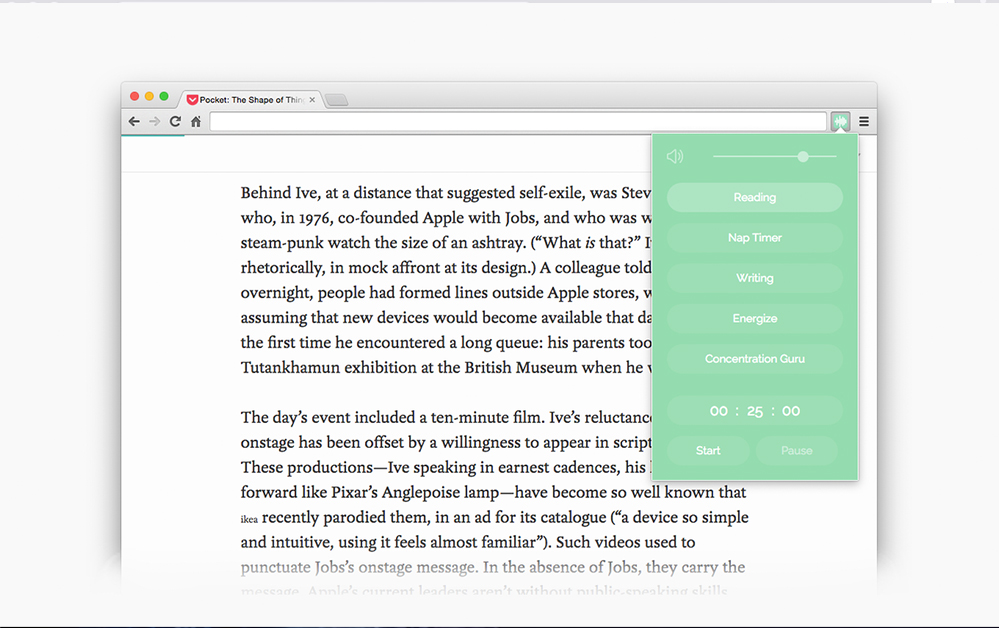Open a new browser tab
The image size is (999, 628).
point(336,100)
